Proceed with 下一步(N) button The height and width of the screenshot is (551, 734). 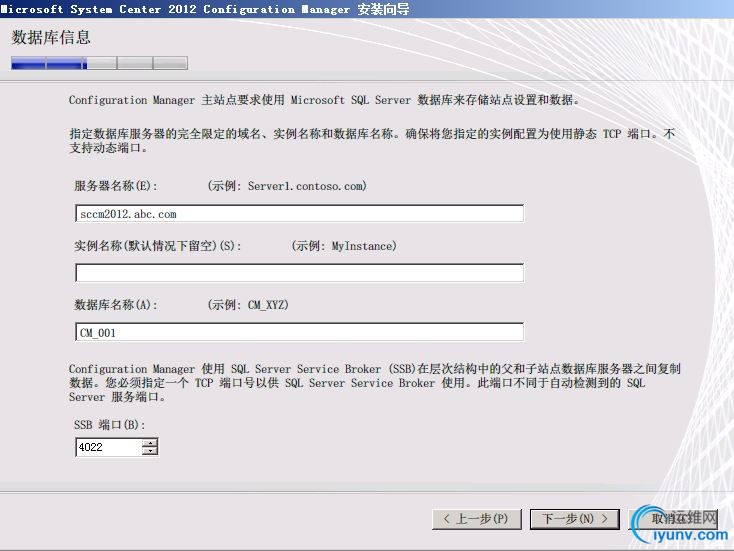(x=575, y=519)
